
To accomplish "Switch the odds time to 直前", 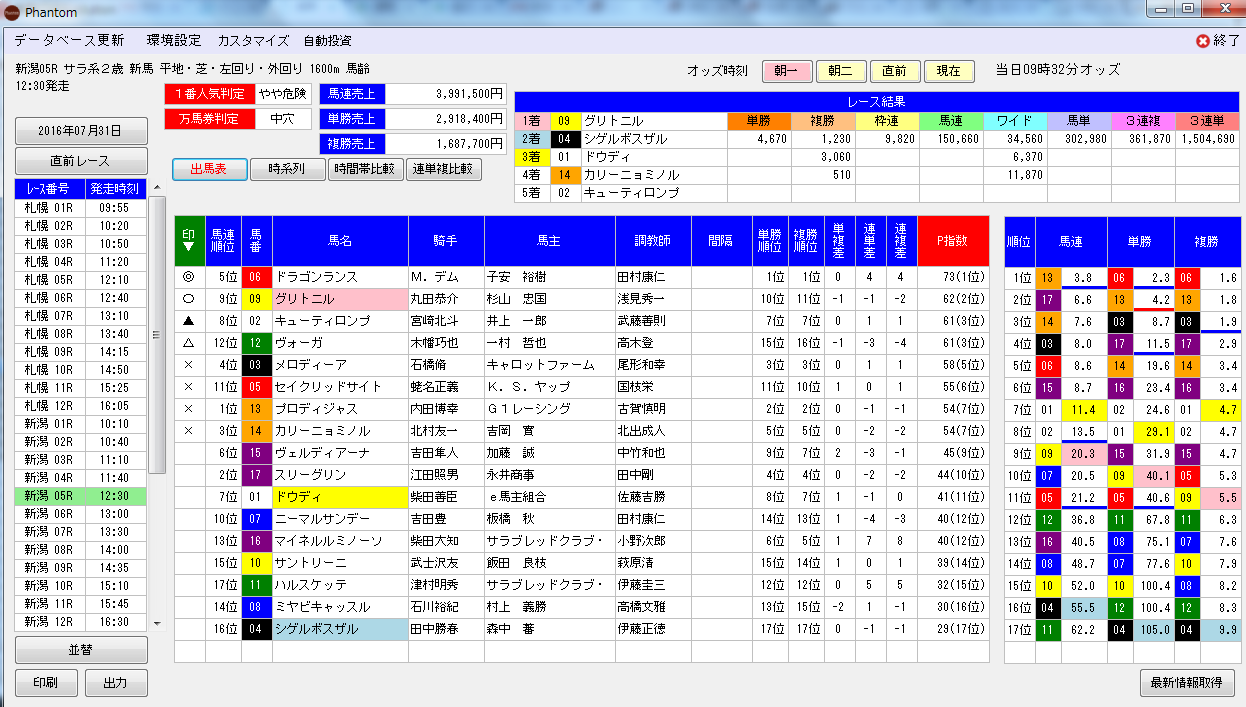I will pyautogui.click(x=894, y=71).
